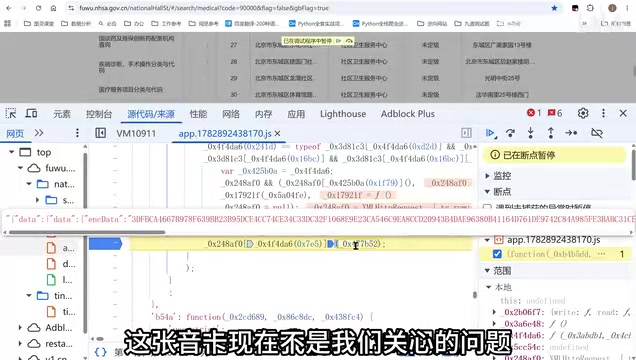Collapse the nat... folder node
Screen dimensions: 636x360
(29, 184)
